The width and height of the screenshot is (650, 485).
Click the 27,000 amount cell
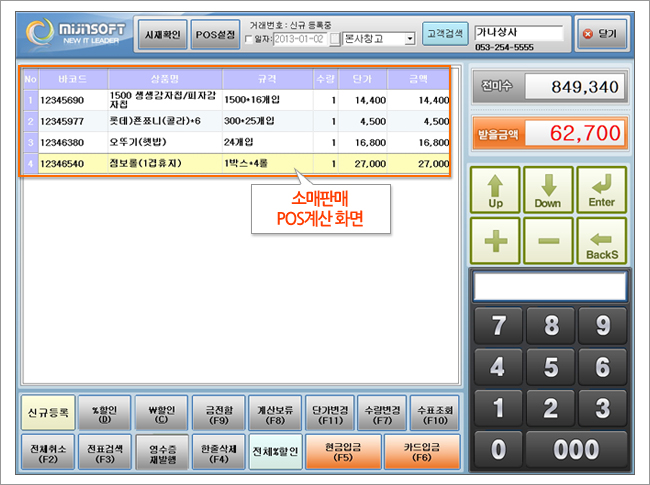point(418,164)
